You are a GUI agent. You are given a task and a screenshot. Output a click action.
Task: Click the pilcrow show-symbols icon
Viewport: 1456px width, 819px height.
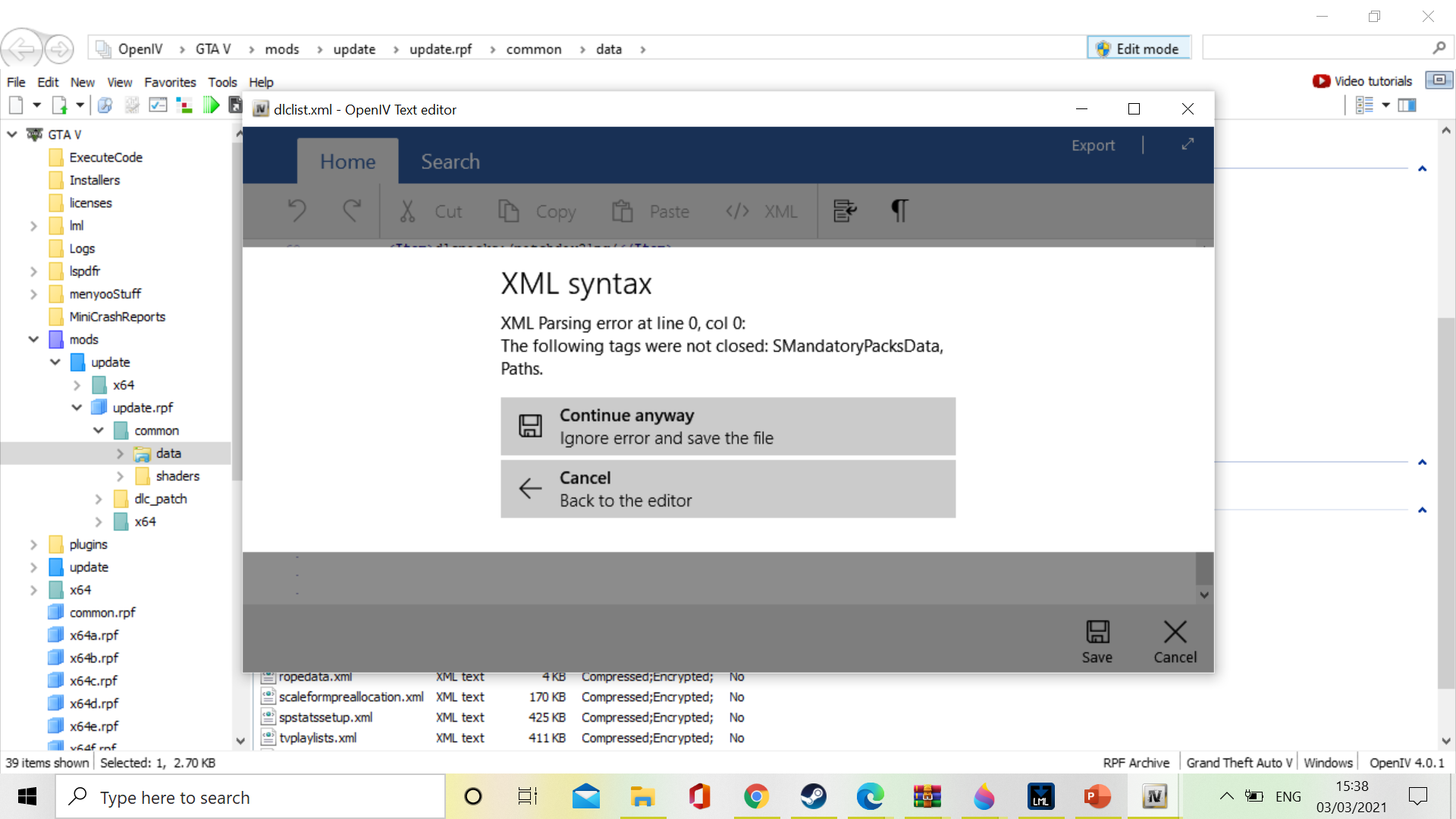[x=899, y=211]
